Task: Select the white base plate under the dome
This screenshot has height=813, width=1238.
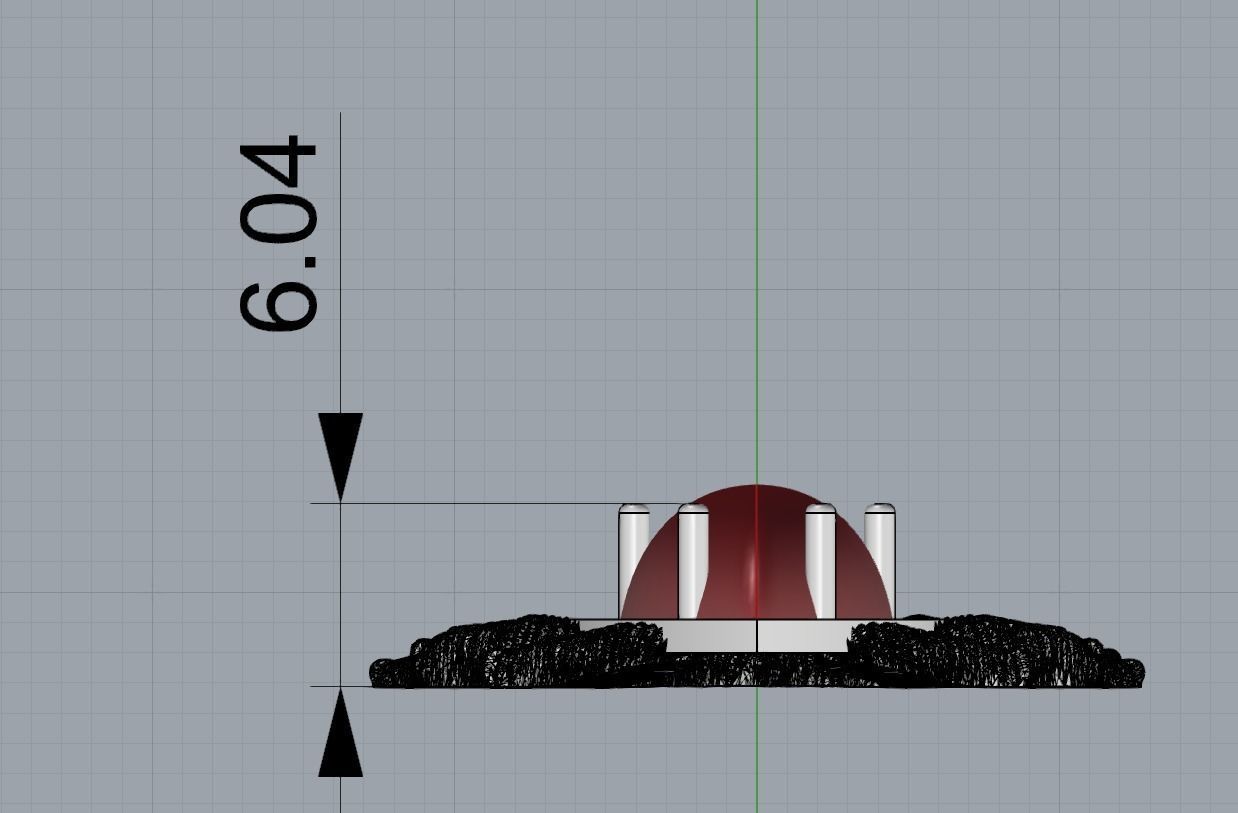Action: [757, 636]
